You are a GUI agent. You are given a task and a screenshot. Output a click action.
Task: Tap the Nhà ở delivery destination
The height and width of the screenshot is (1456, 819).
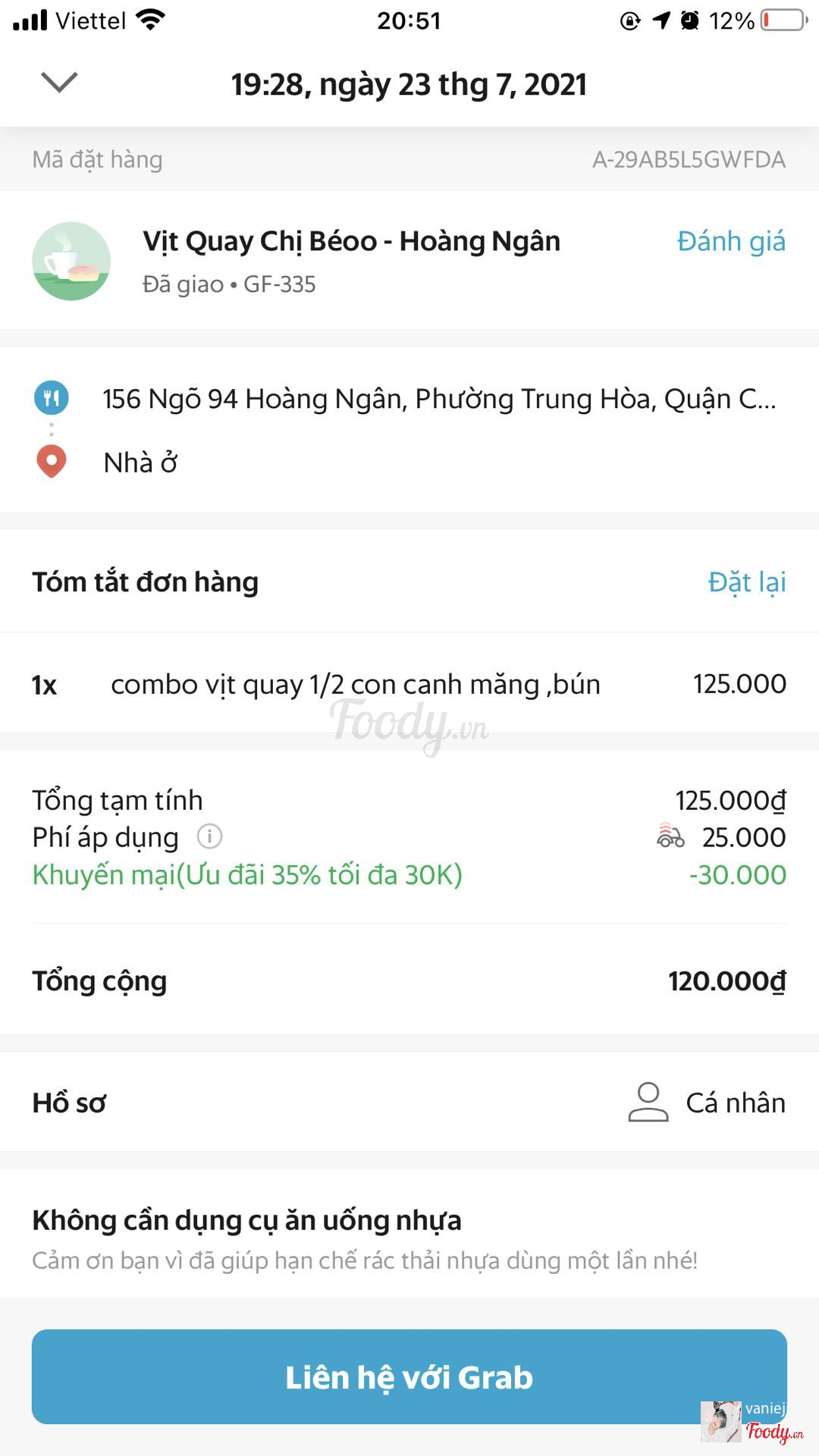click(x=140, y=463)
